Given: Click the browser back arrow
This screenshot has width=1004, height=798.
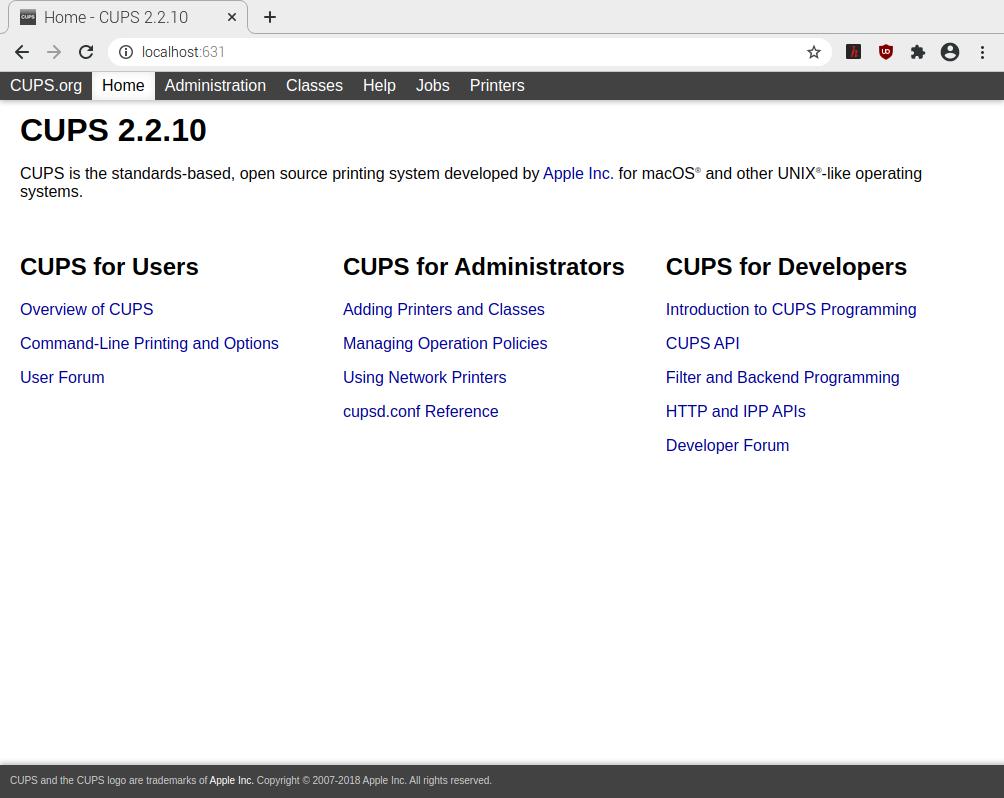Looking at the screenshot, I should click(22, 52).
